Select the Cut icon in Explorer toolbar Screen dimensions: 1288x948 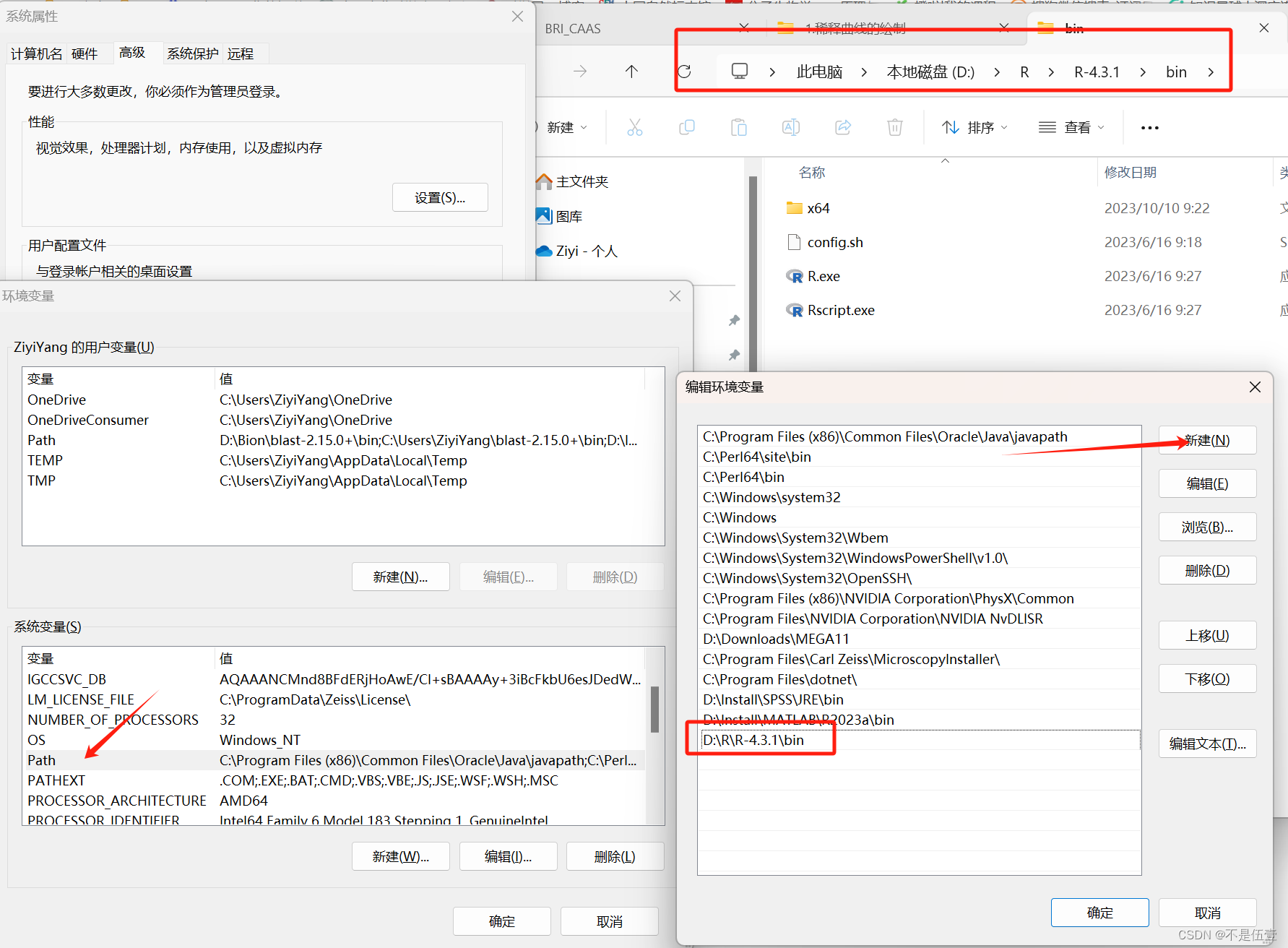635,127
